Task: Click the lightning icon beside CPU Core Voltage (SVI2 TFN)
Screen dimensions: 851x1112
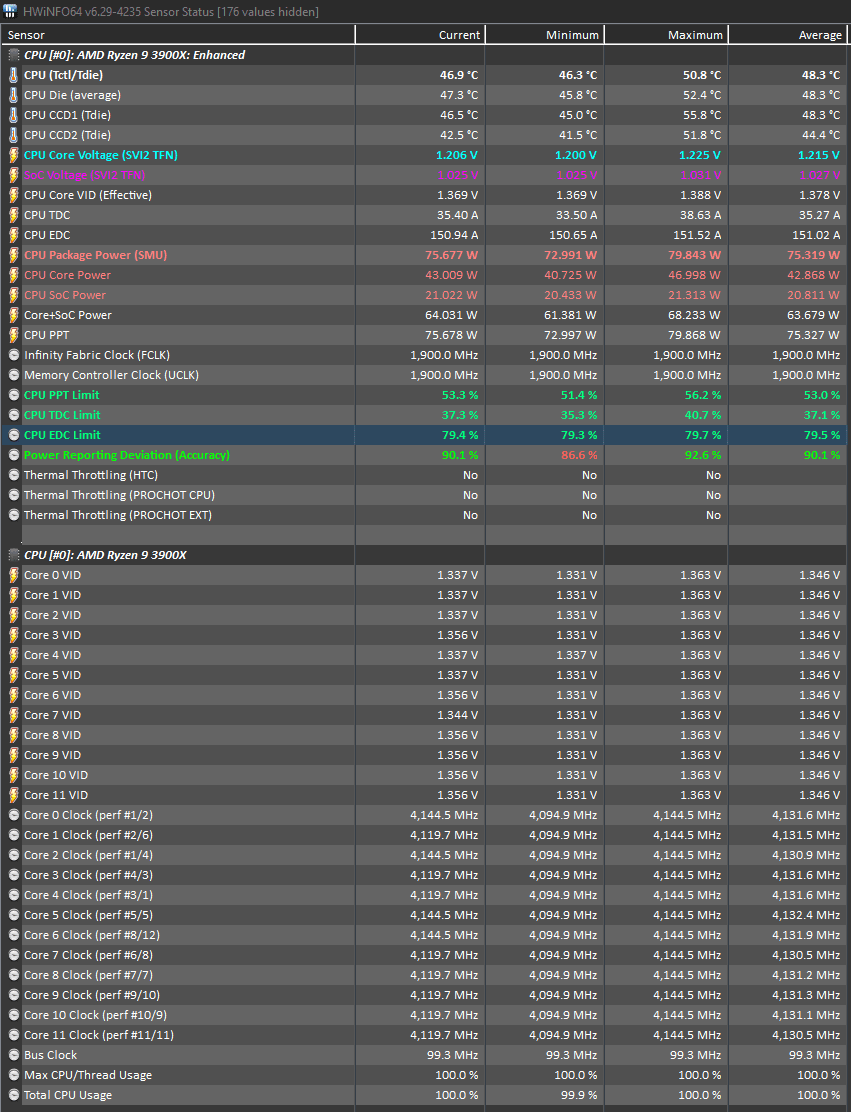Action: 13,155
